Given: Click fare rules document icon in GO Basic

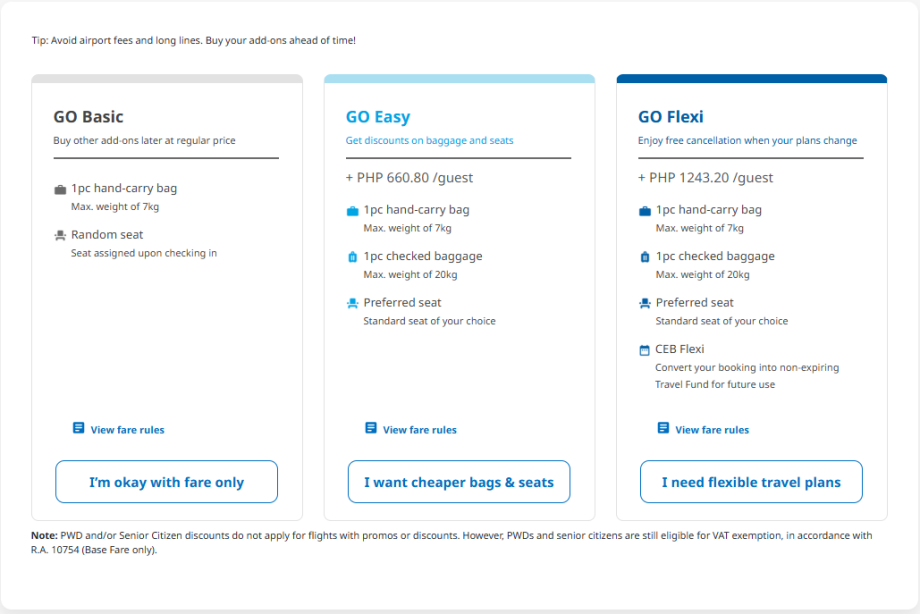Looking at the screenshot, I should [x=79, y=428].
